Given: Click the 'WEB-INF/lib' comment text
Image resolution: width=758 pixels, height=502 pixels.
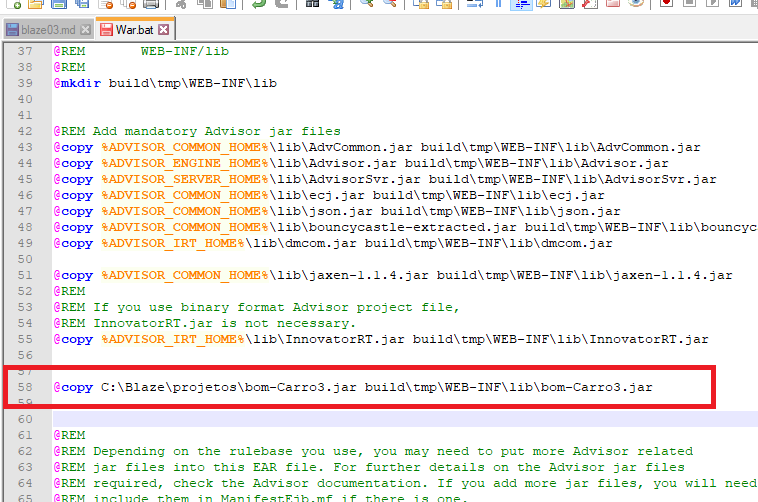Looking at the screenshot, I should [185, 51].
